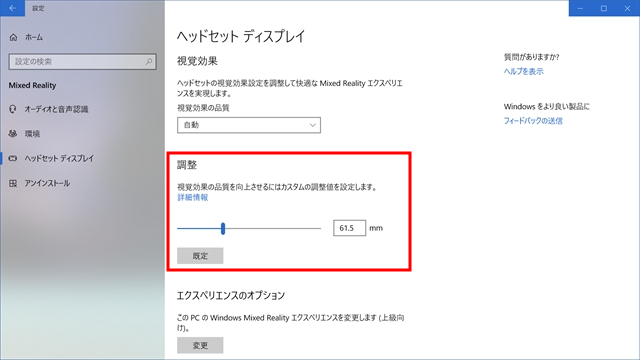Open ホーム in the sidebar
The width and height of the screenshot is (640, 360).
tap(34, 38)
